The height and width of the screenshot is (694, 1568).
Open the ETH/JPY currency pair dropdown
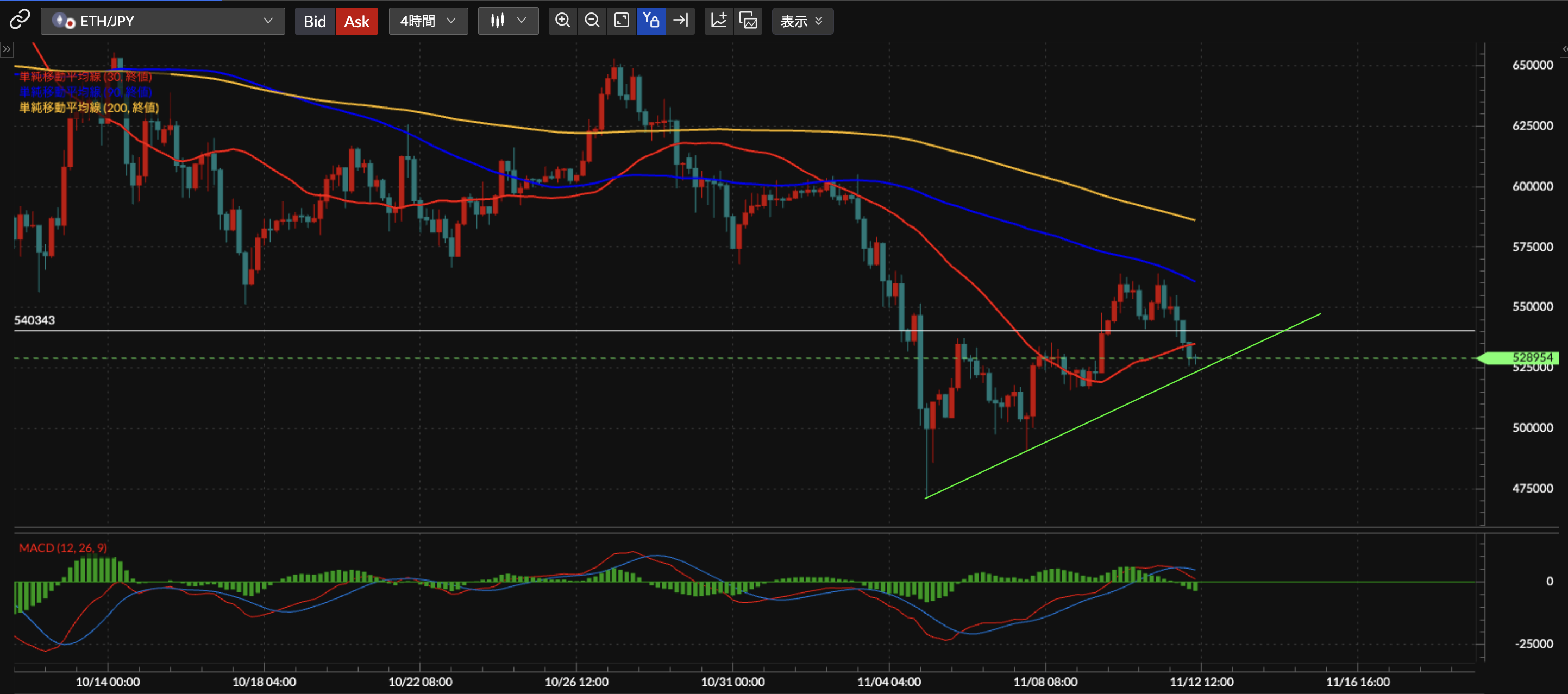tap(162, 21)
